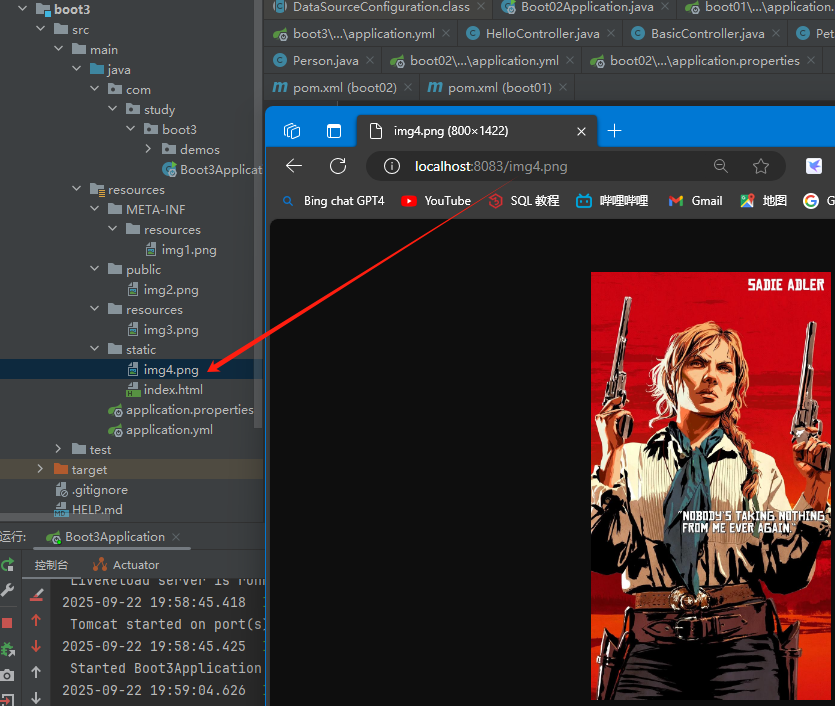Collapse the java source folder
This screenshot has height=706, width=835.
[77, 69]
